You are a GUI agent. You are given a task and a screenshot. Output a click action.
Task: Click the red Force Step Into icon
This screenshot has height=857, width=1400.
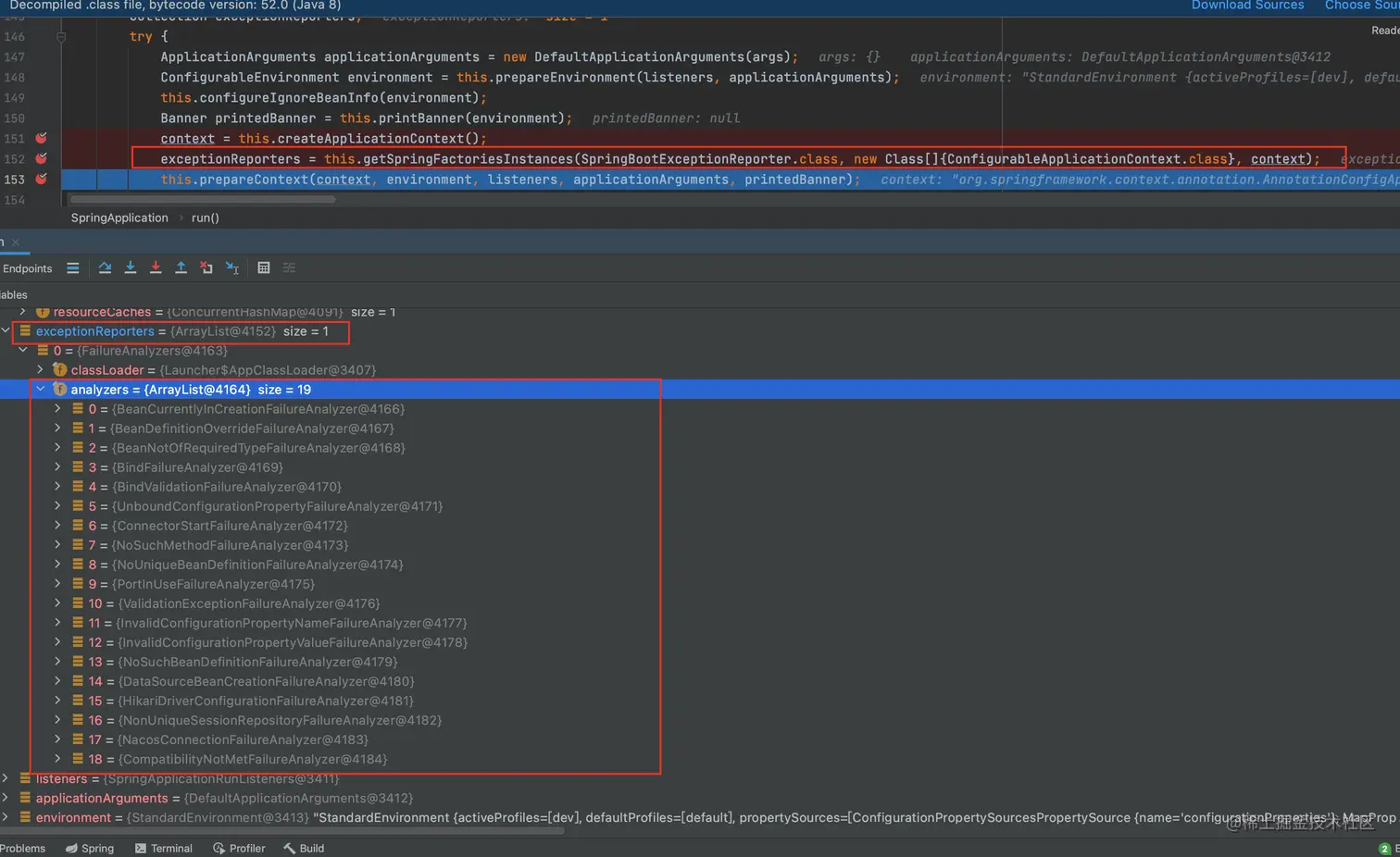(x=156, y=267)
